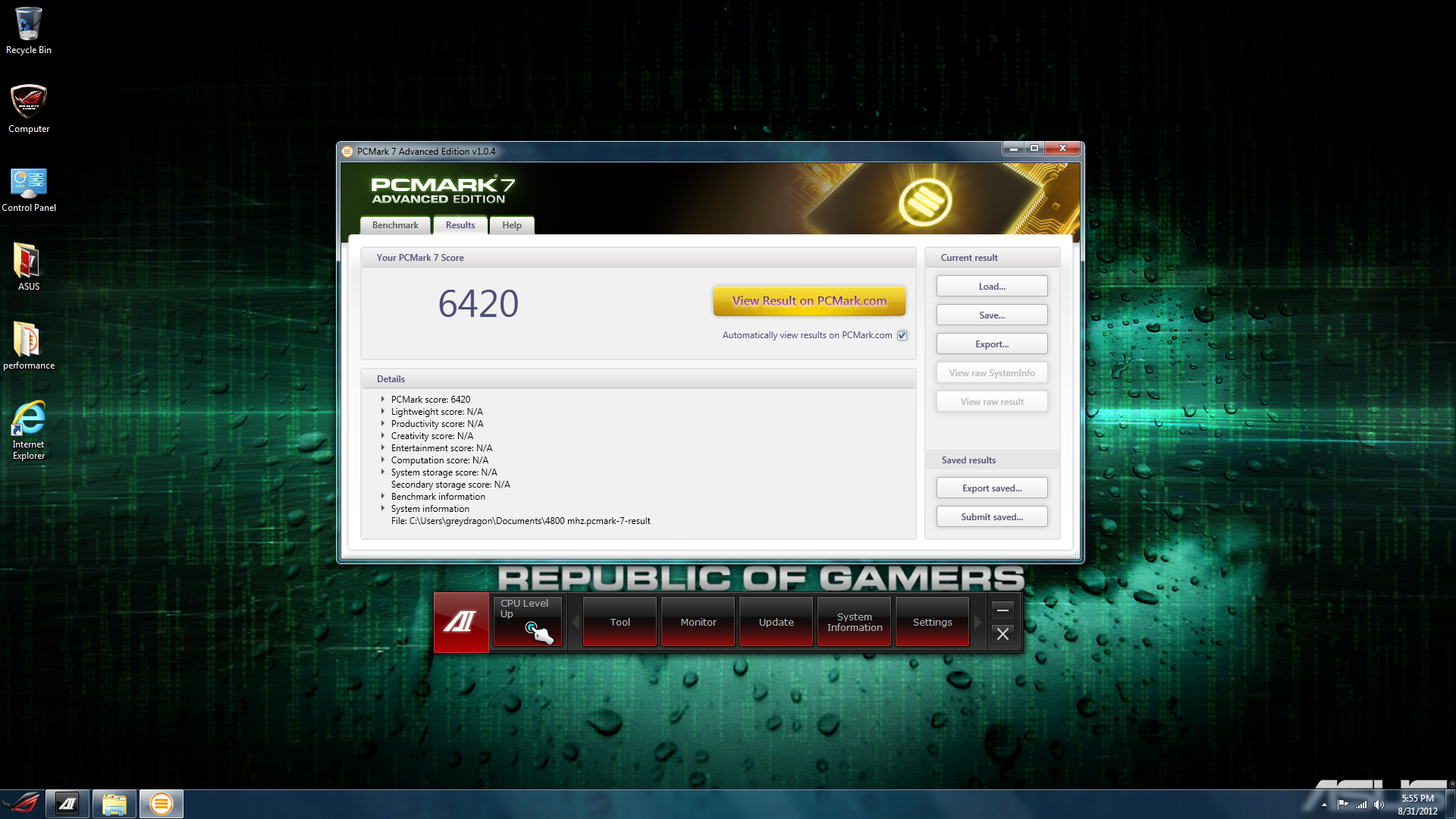Open the Control Panel desktop icon
The height and width of the screenshot is (819, 1456).
pyautogui.click(x=28, y=190)
